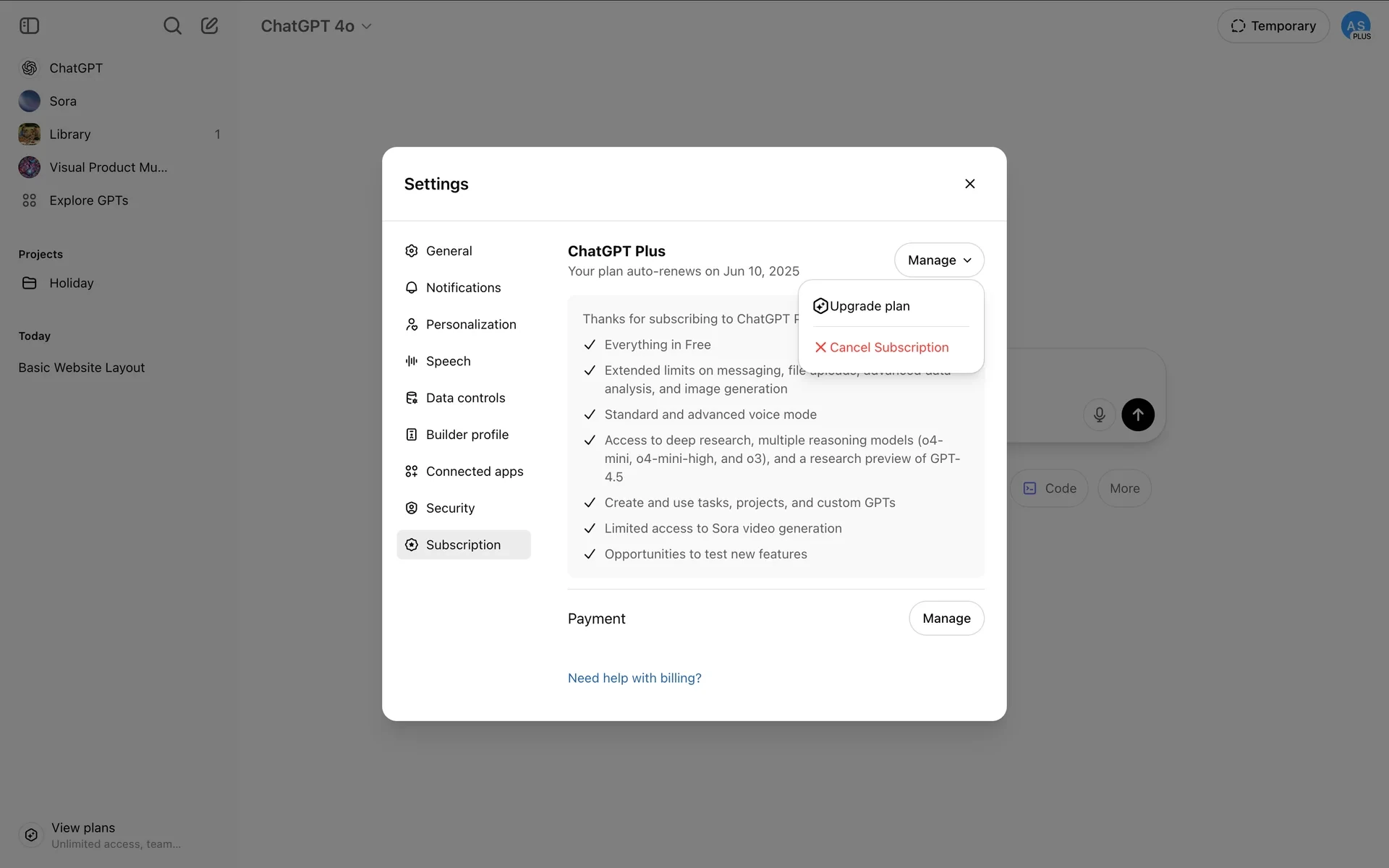This screenshot has width=1389, height=868.
Task: Open Library thumbnail icon in sidebar
Action: click(30, 135)
